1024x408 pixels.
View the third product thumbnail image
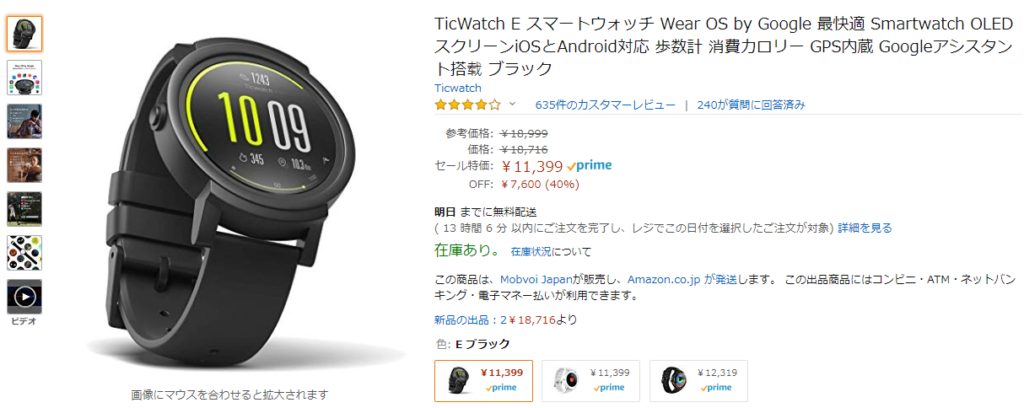click(x=25, y=121)
